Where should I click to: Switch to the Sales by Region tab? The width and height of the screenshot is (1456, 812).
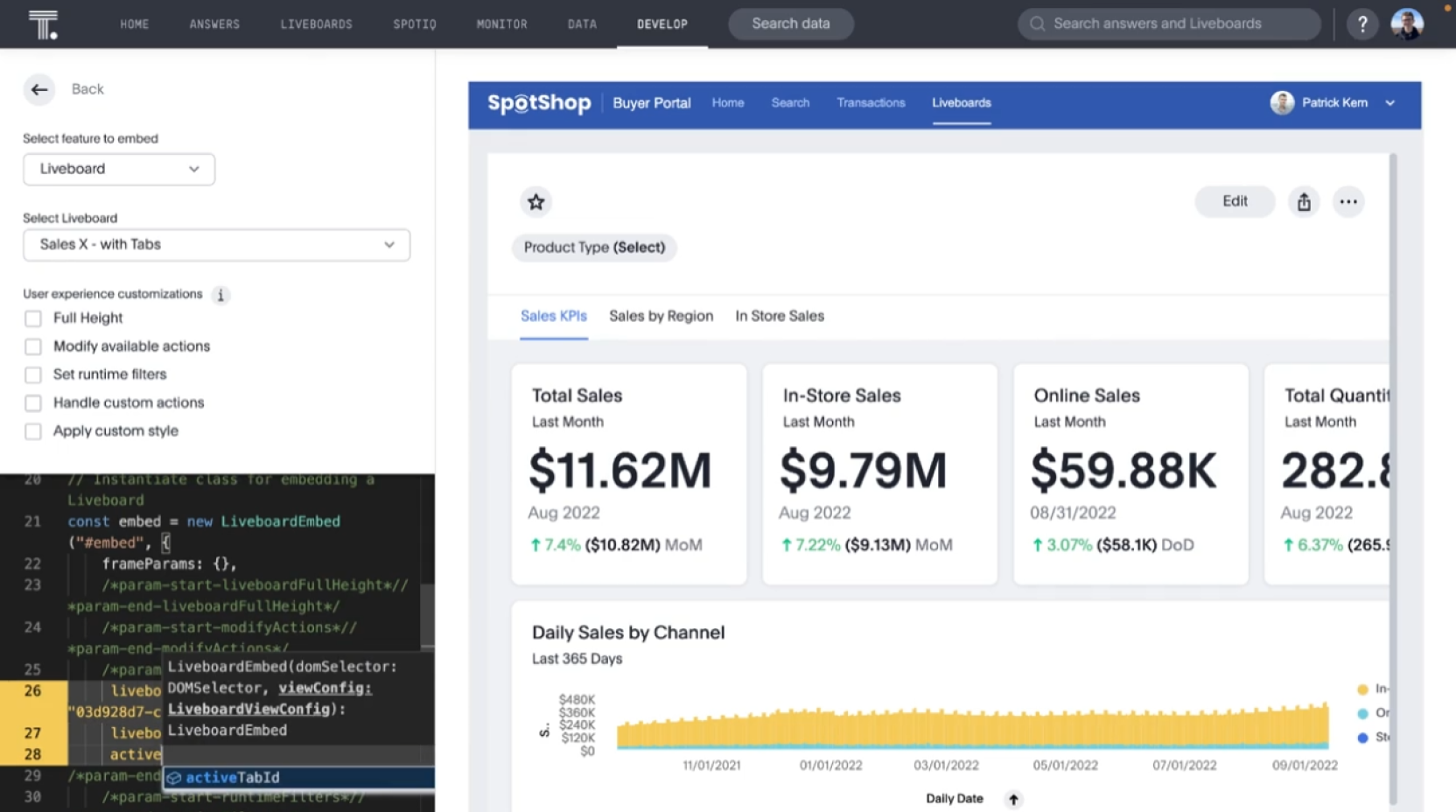[661, 317]
